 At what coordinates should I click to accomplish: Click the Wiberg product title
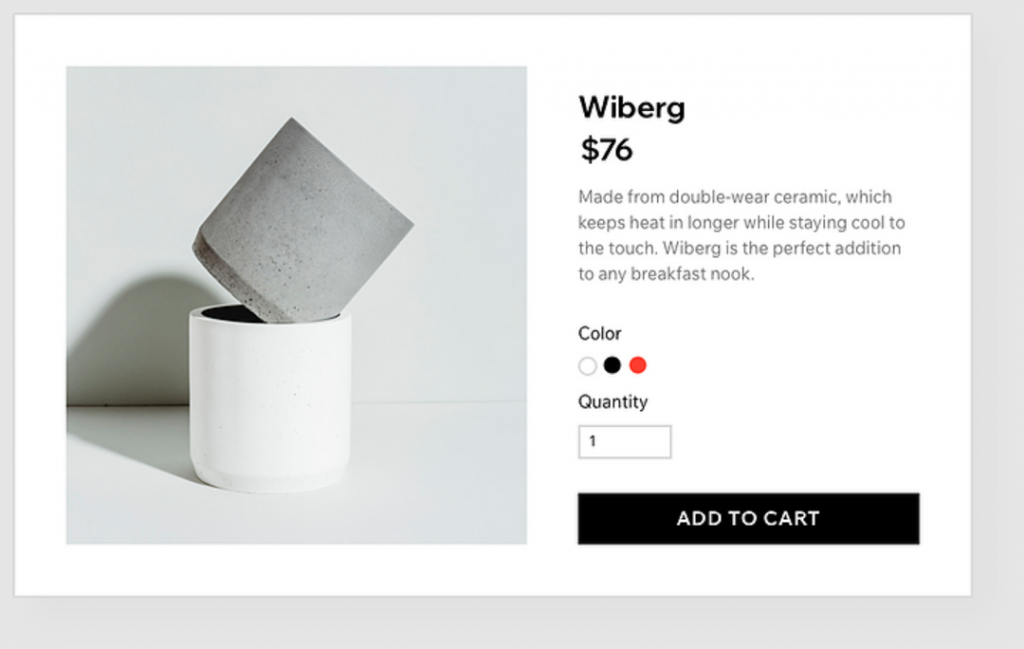pos(631,108)
